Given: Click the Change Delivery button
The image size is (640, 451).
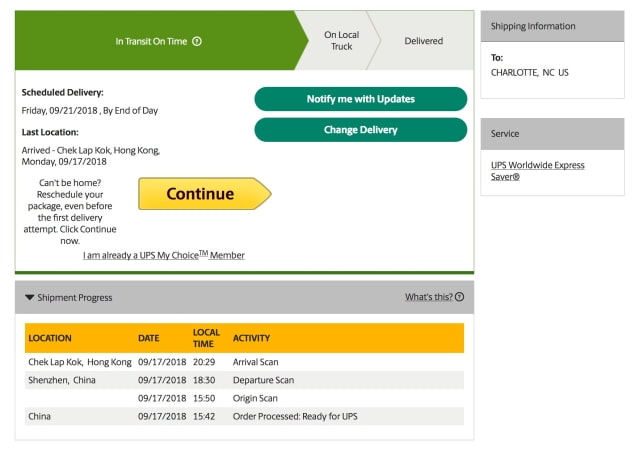Looking at the screenshot, I should tap(360, 130).
